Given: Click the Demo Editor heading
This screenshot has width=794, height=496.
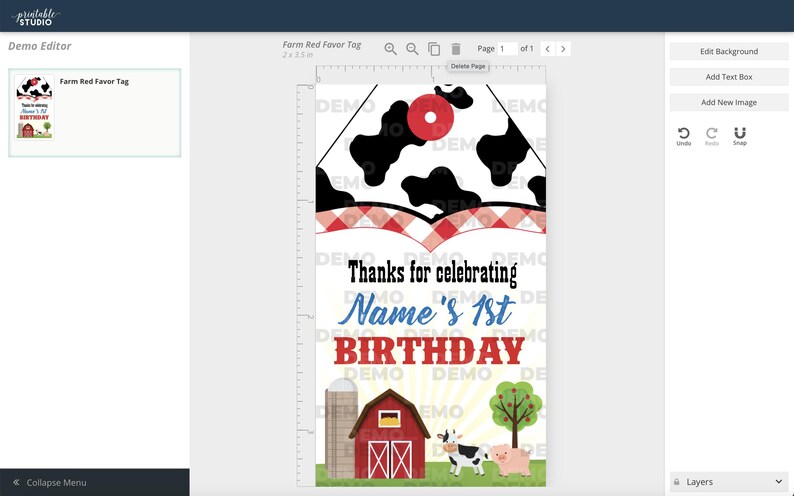Looking at the screenshot, I should [39, 46].
